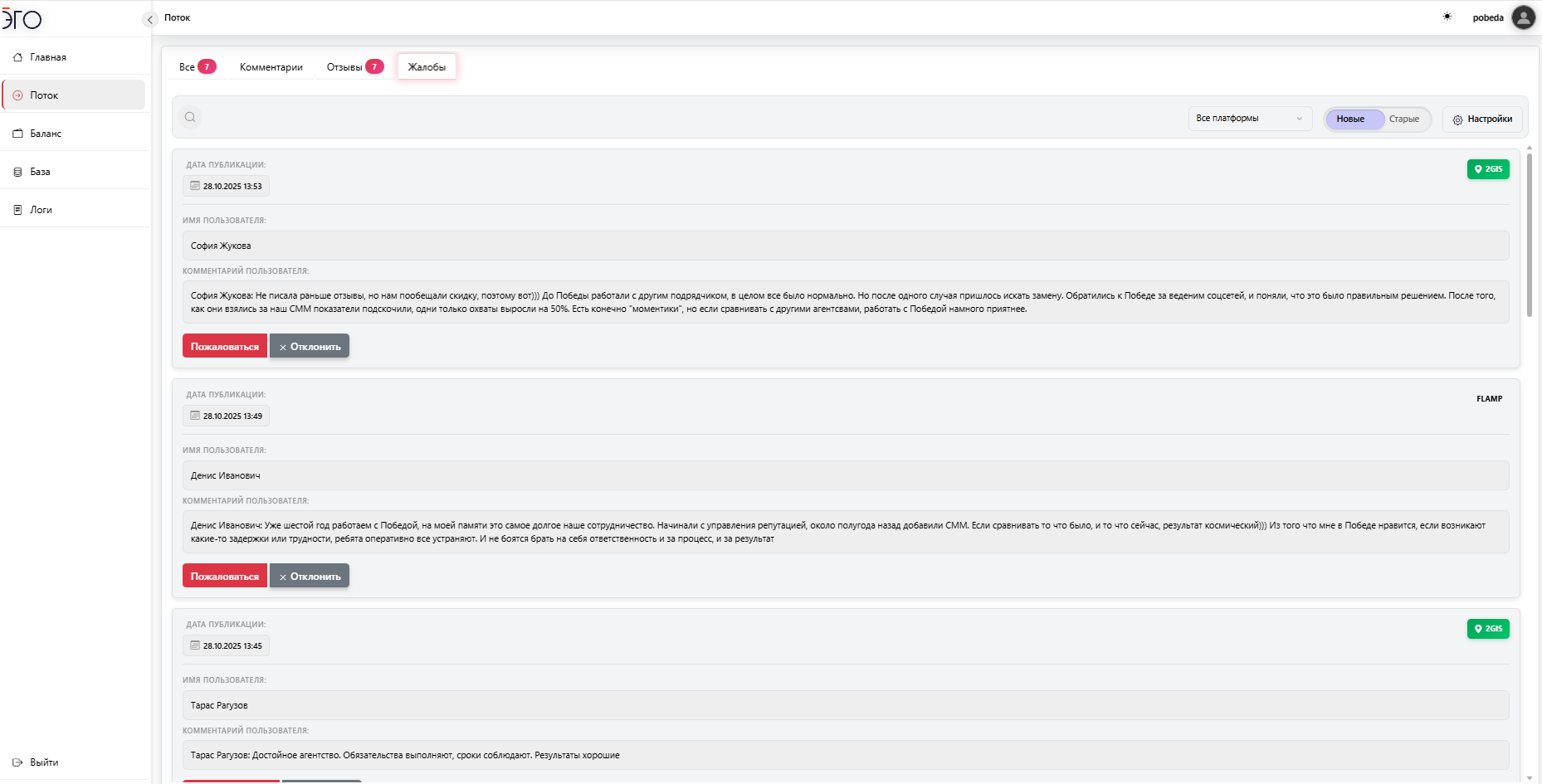Switch to the Комментарии tab
Screen dimensions: 1542x784
pyautogui.click(x=271, y=67)
